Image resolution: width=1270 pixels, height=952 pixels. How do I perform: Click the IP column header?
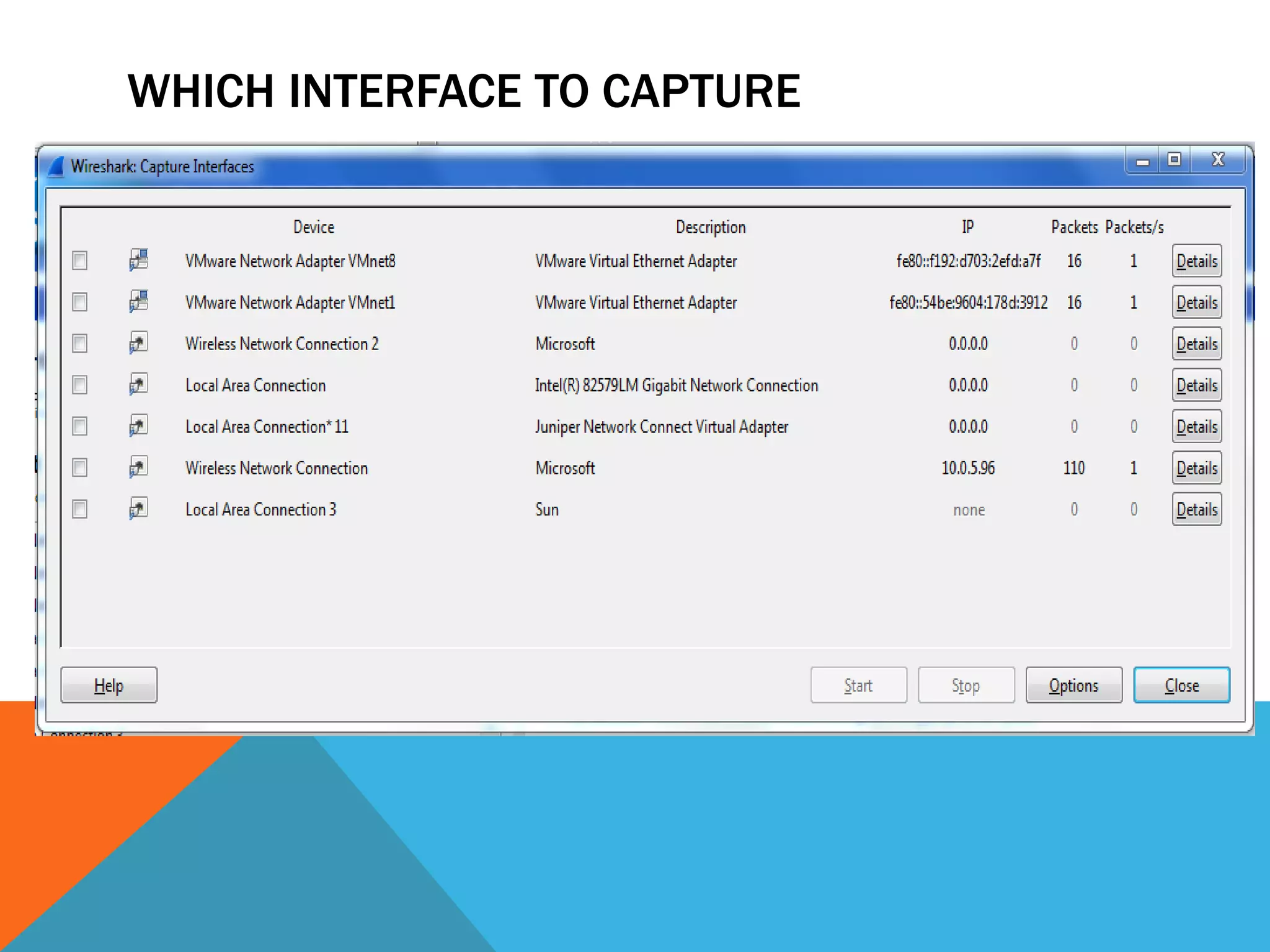point(967,227)
